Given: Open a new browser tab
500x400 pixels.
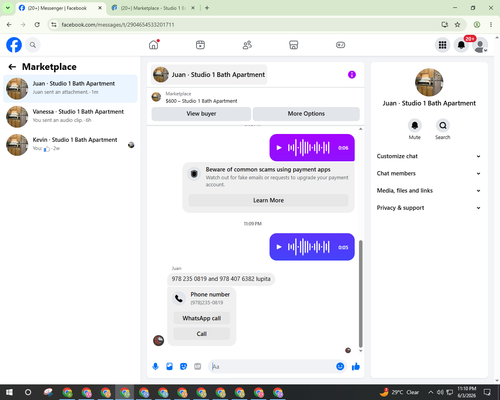Looking at the screenshot, I should coord(207,8).
